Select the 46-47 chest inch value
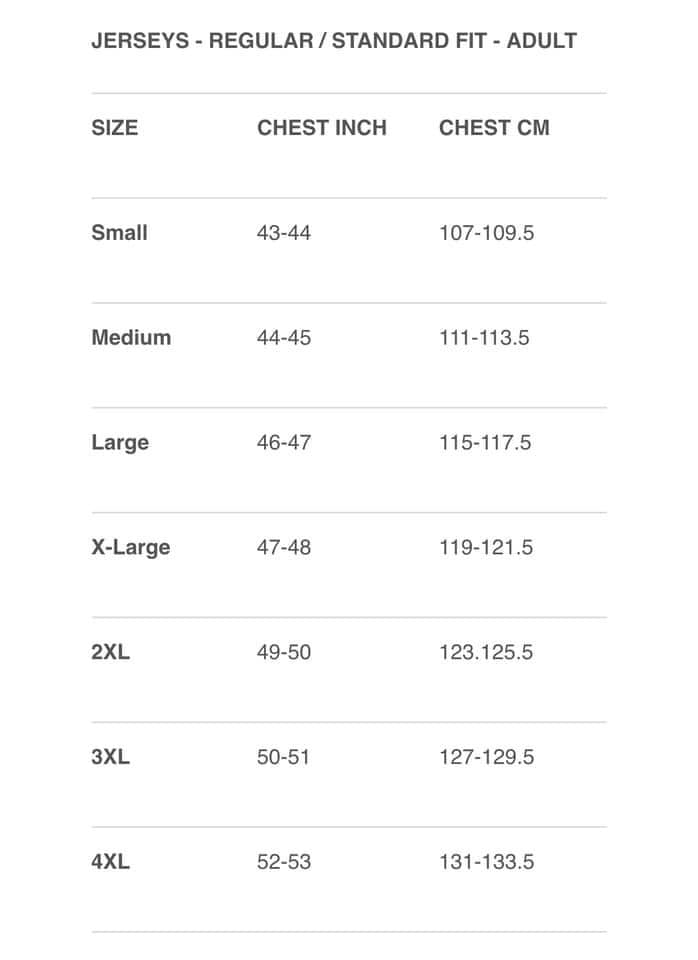 pyautogui.click(x=283, y=442)
